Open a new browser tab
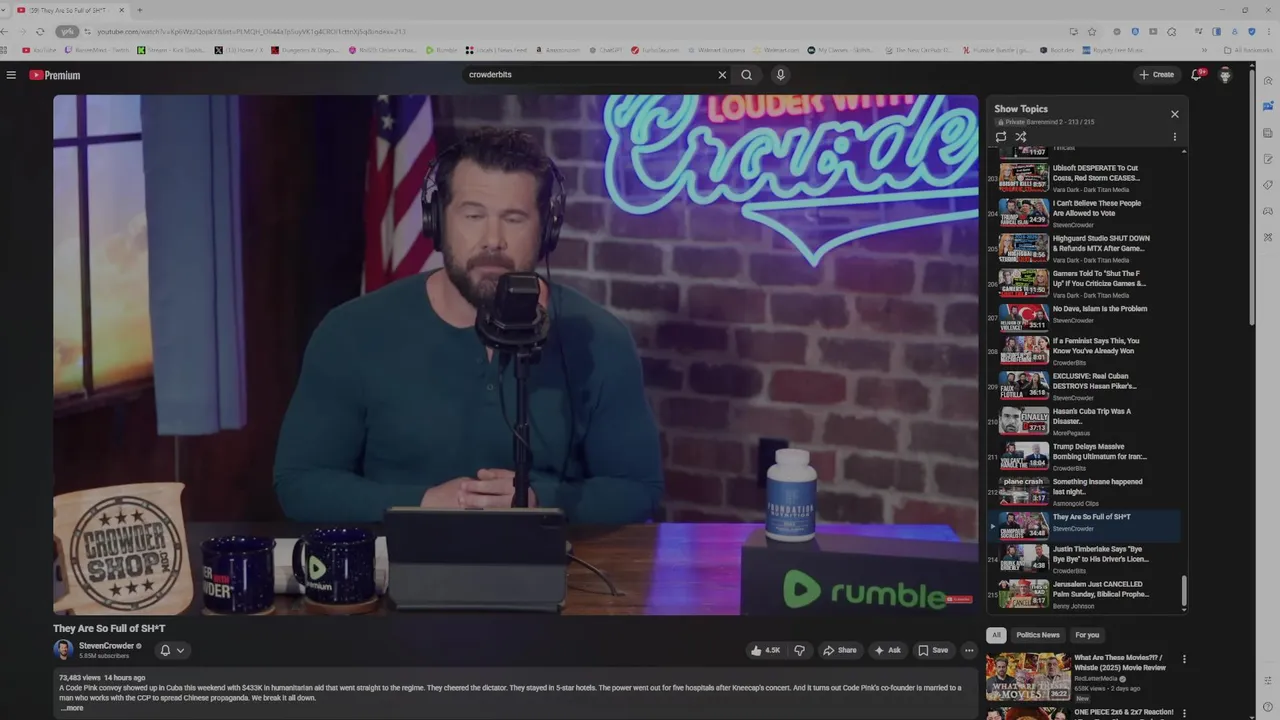Viewport: 1280px width, 720px height. pos(139,10)
